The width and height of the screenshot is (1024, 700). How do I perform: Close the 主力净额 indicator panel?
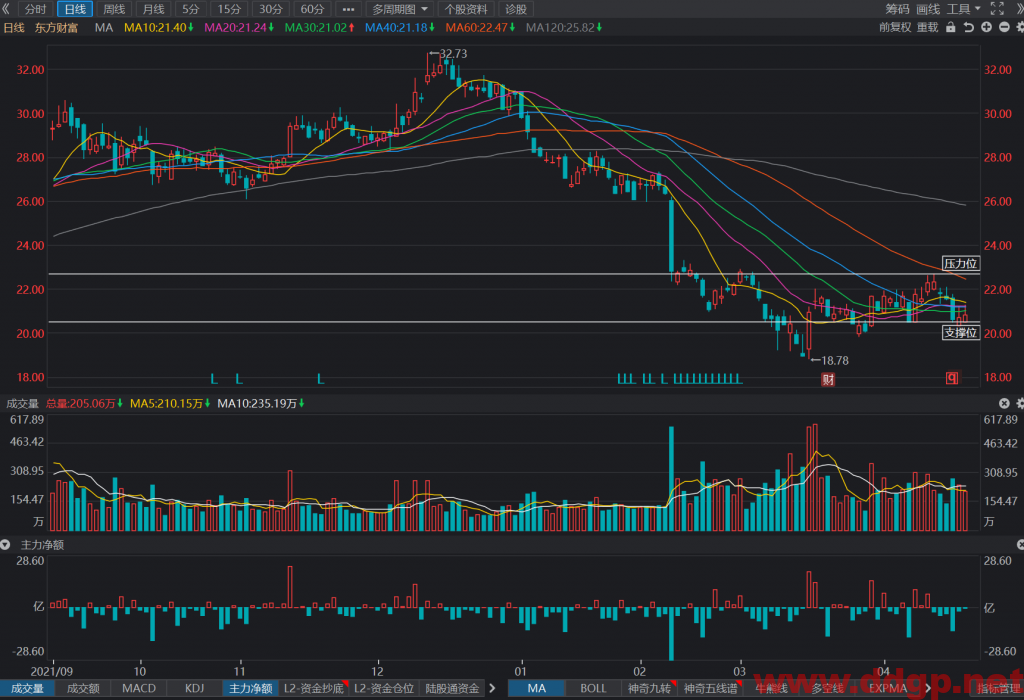click(1021, 545)
